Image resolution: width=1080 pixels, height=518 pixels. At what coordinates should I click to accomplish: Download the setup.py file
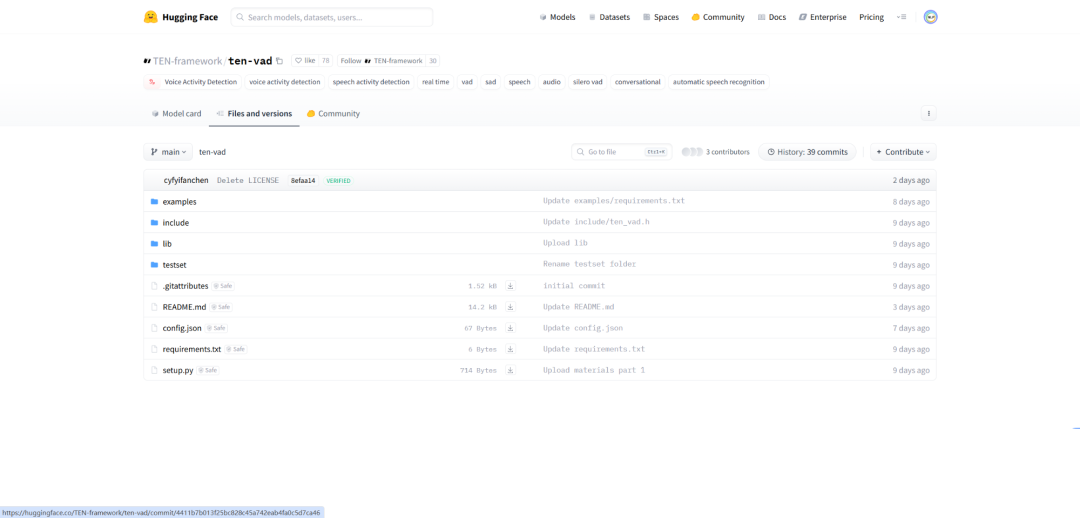[510, 370]
